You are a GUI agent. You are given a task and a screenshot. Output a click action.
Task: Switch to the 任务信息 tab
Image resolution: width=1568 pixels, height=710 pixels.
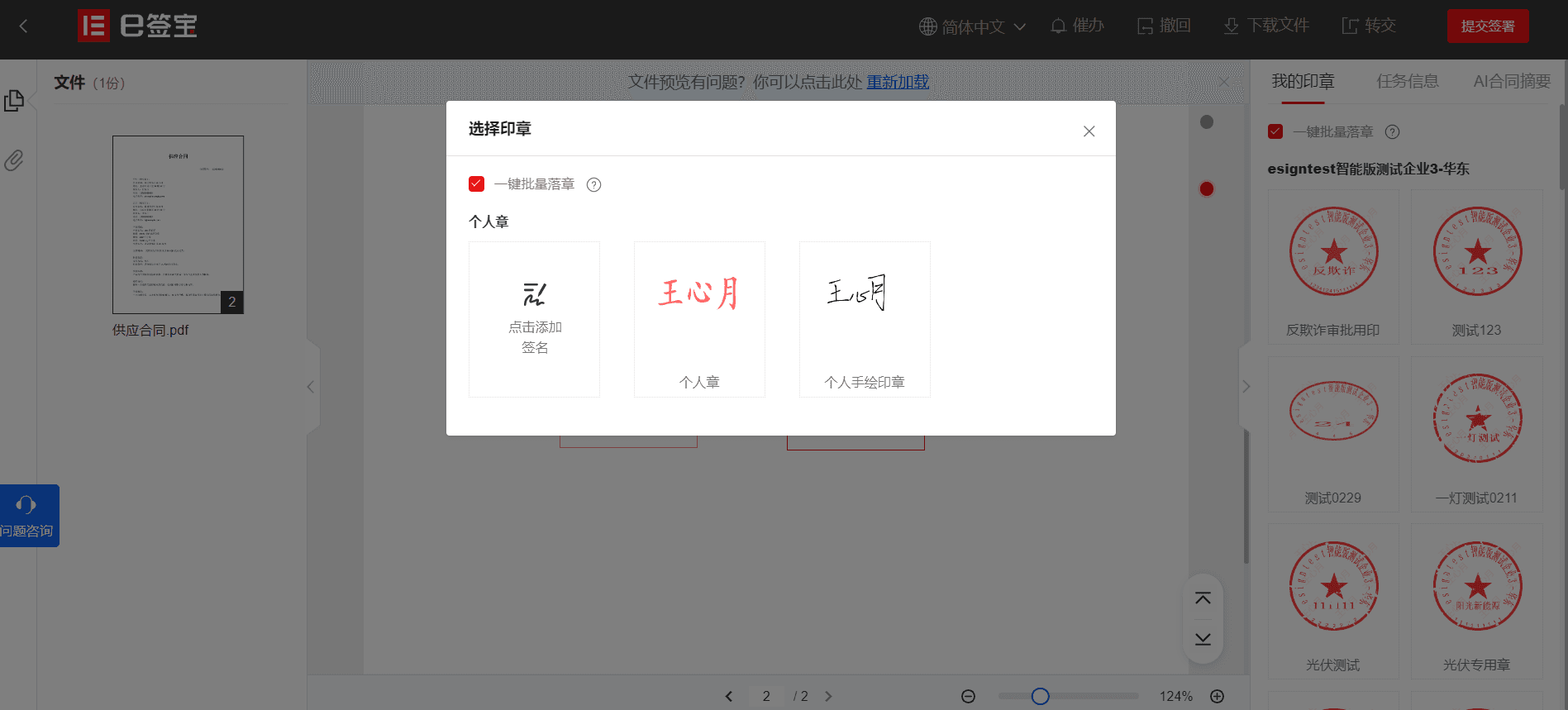tap(1407, 81)
